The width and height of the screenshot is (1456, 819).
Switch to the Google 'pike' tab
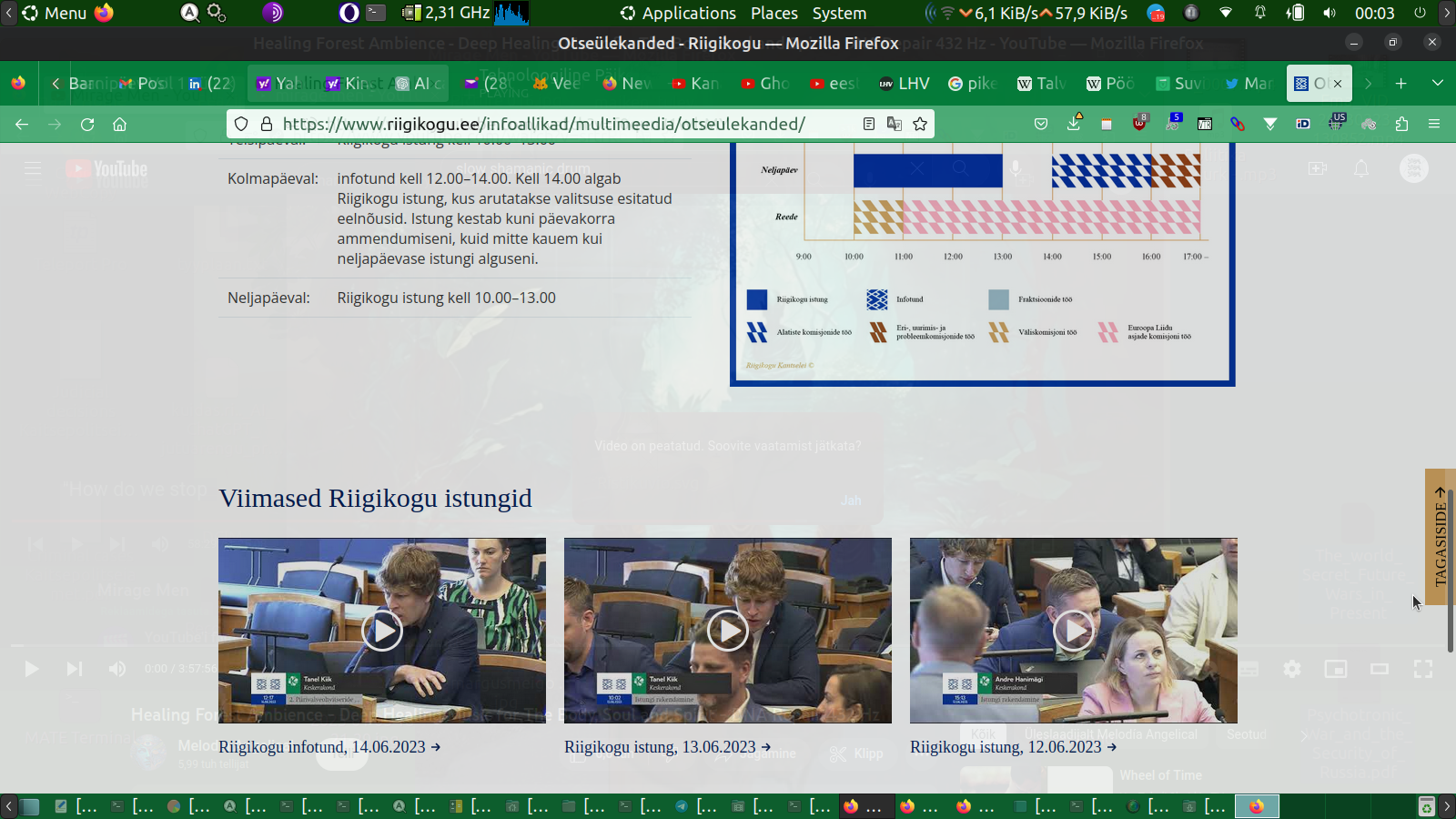pos(973,83)
